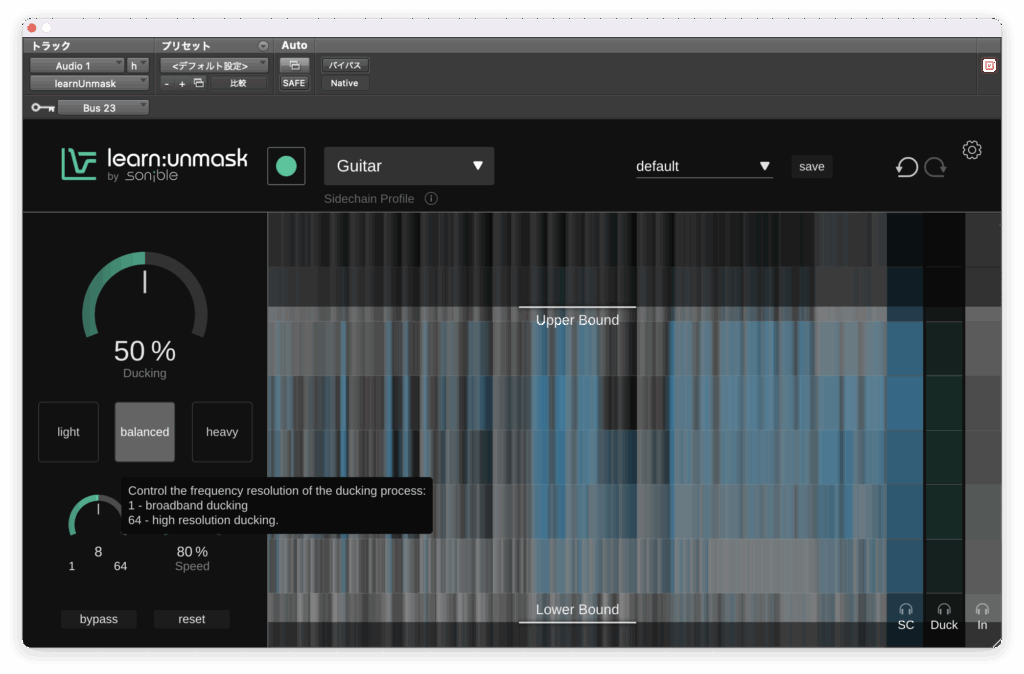
Task: Click the Auto header label
Action: click(x=294, y=45)
